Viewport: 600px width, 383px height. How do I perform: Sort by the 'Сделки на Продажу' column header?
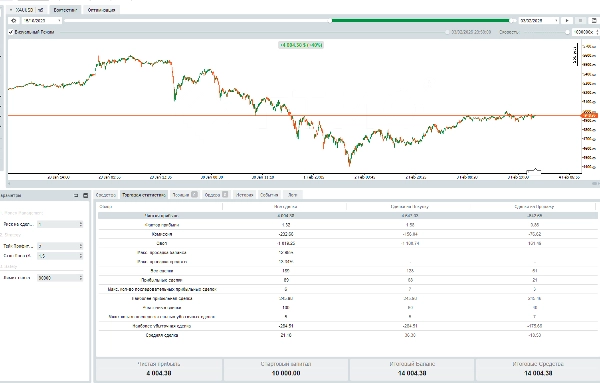click(x=534, y=207)
